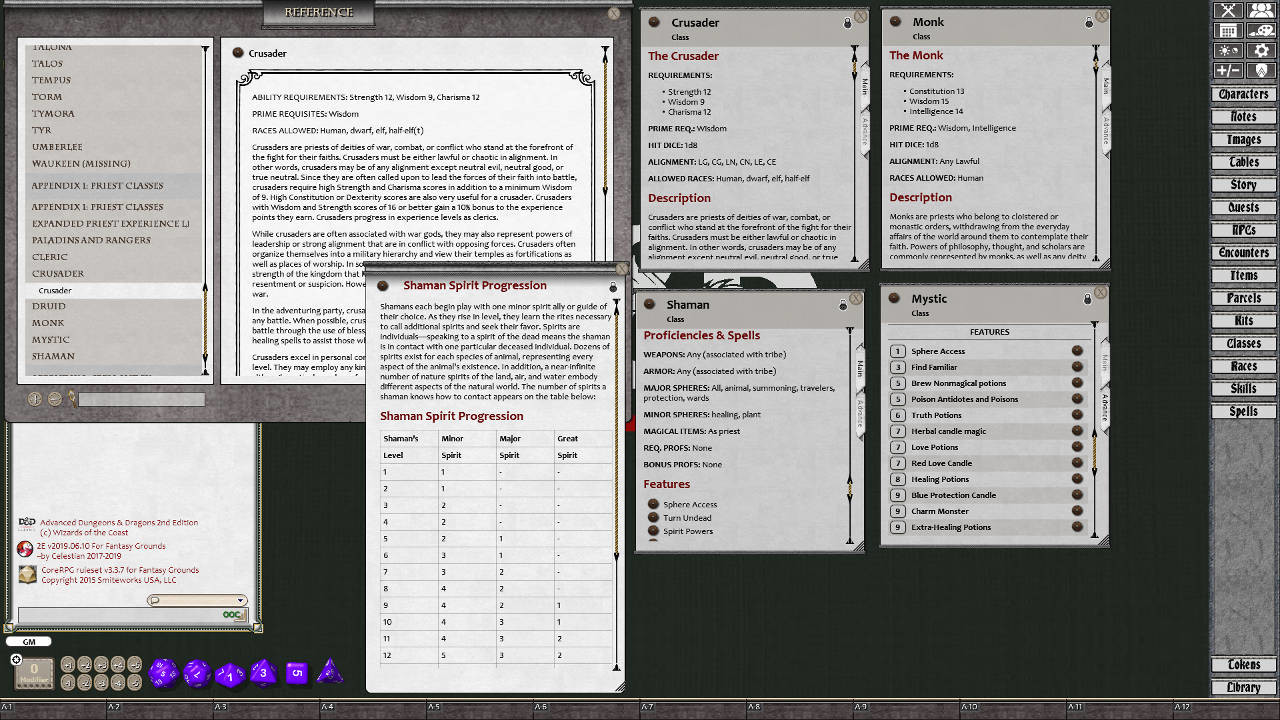Image resolution: width=1280 pixels, height=720 pixels.
Task: Expand the Shaman entry in reference list
Action: coord(53,356)
